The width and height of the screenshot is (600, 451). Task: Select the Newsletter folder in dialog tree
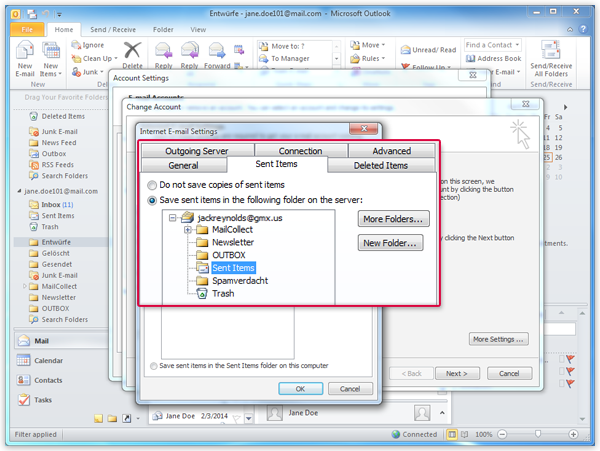233,242
